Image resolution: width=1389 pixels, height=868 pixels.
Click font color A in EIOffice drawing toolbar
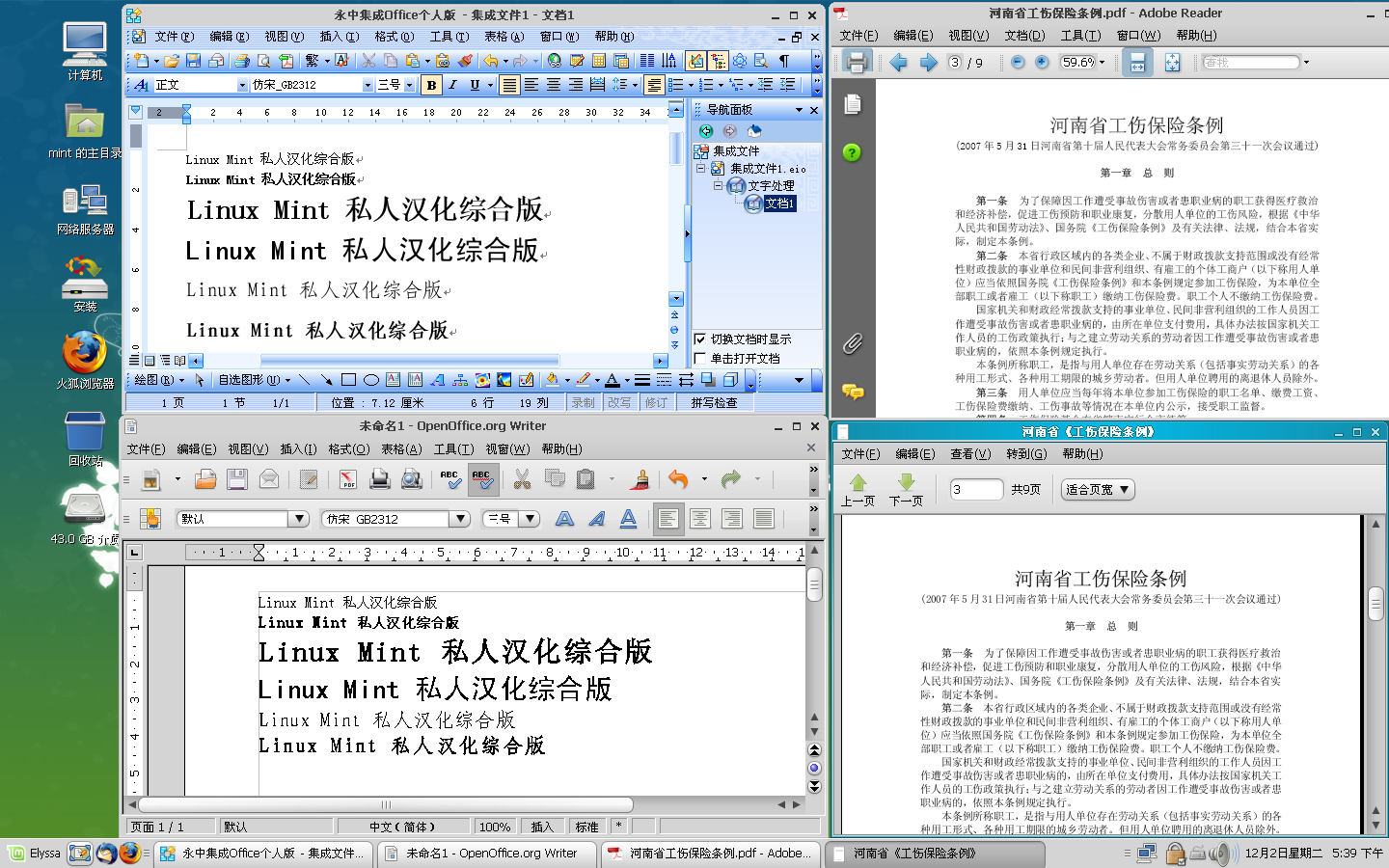[x=612, y=380]
